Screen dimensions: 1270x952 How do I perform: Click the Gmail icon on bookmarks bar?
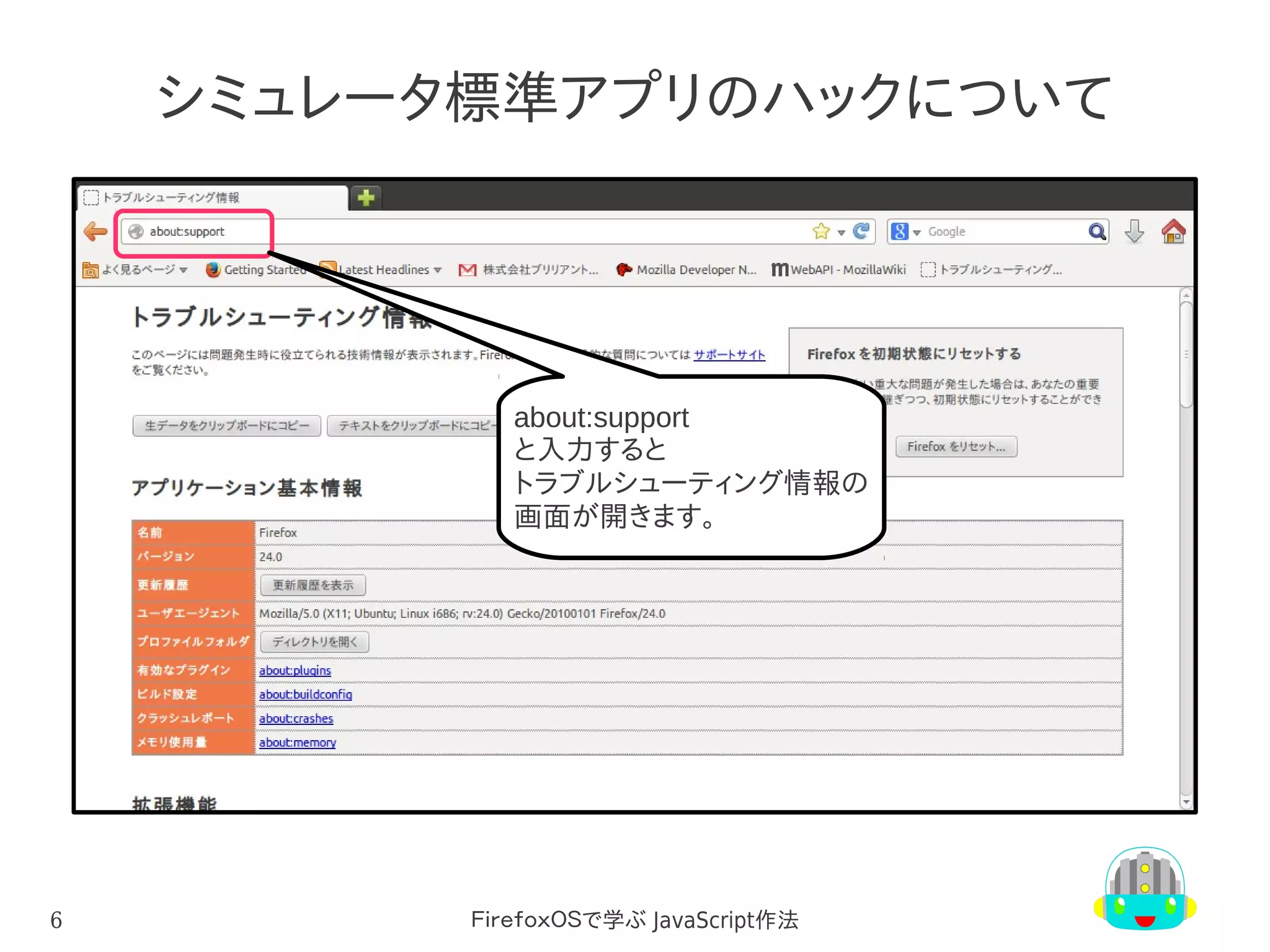click(468, 270)
